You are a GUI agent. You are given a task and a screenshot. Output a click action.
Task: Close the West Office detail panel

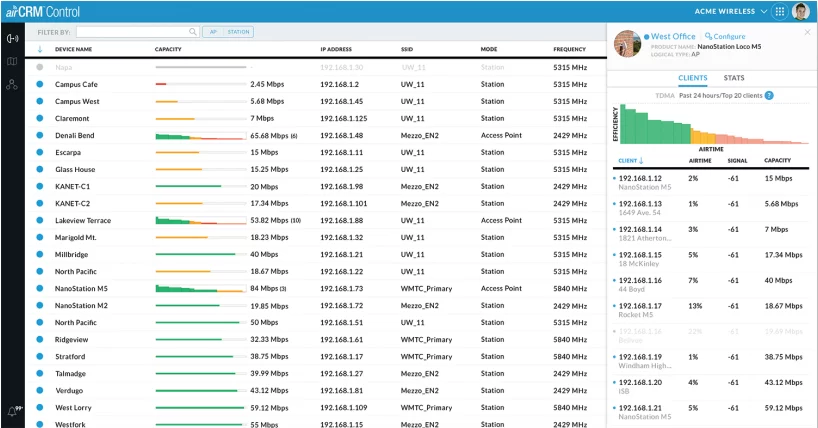(808, 32)
